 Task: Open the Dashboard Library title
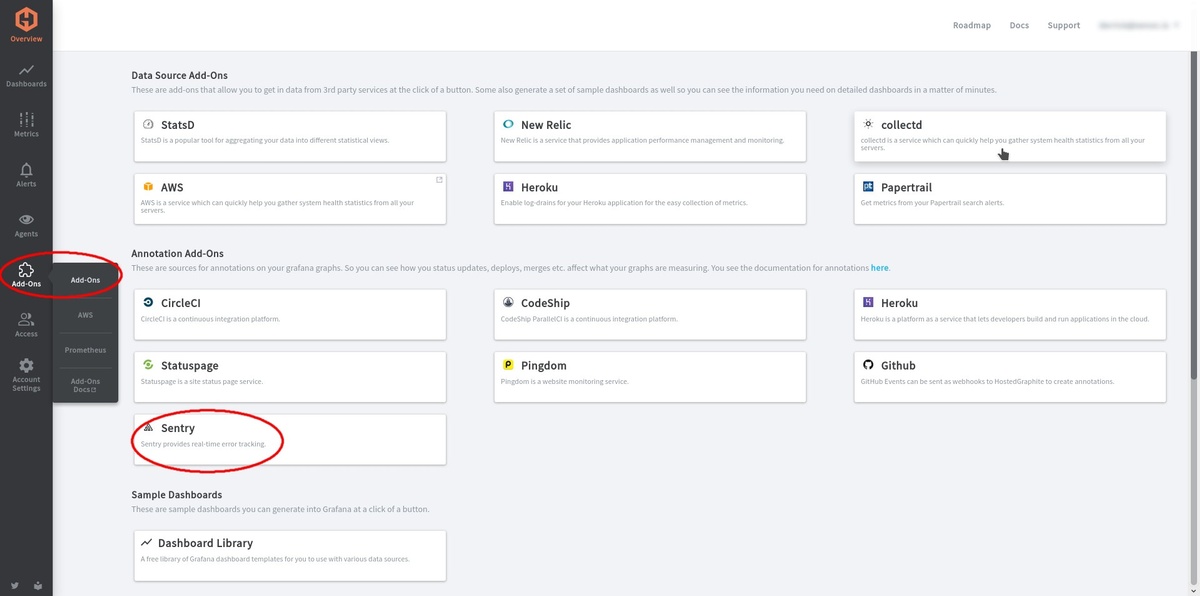click(x=205, y=543)
